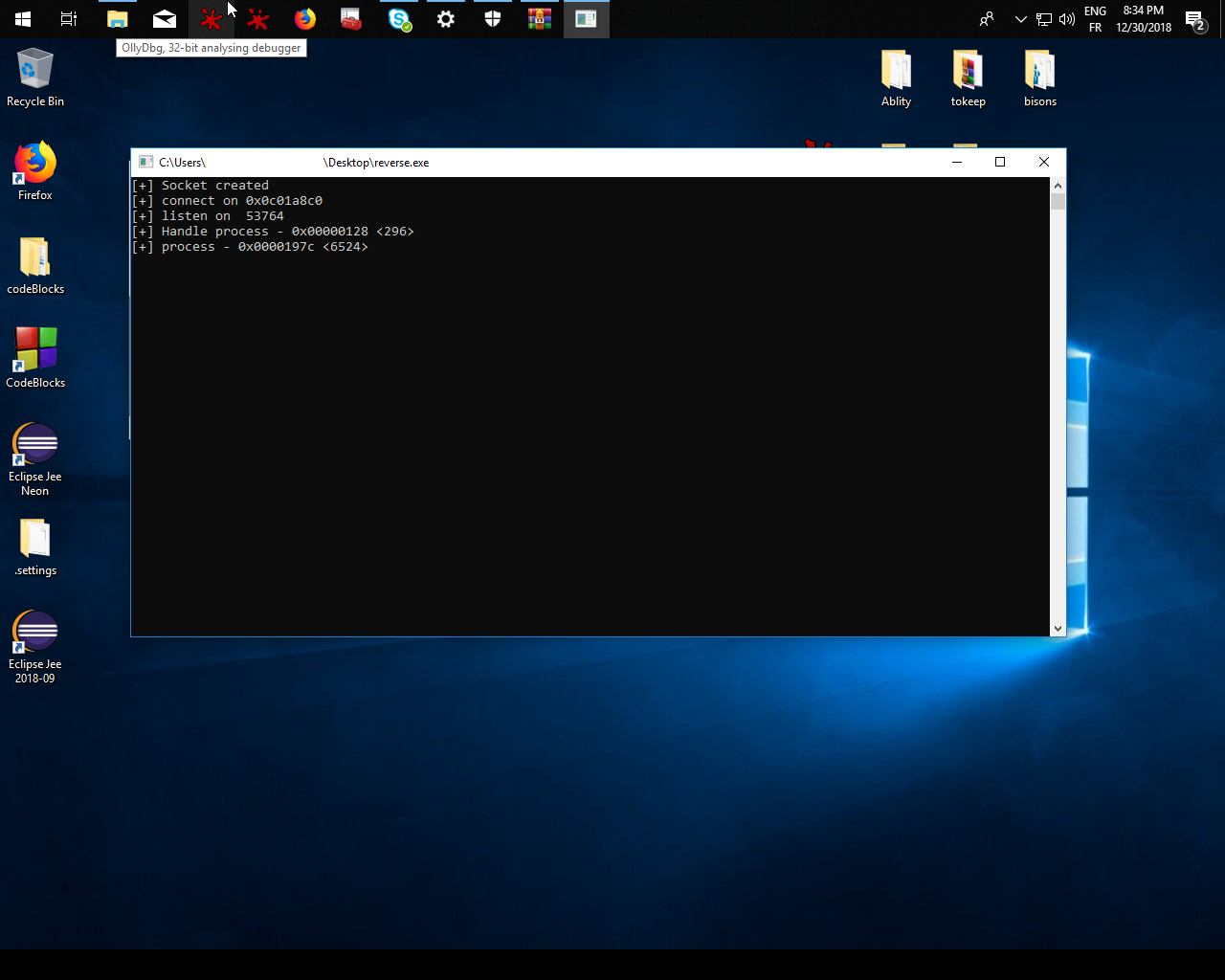Launch the Mail app from the taskbar
This screenshot has width=1225, height=980.
click(x=165, y=19)
